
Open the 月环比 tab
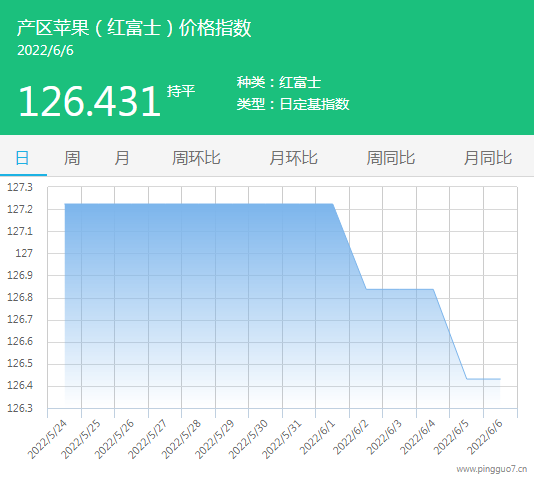pyautogui.click(x=294, y=158)
